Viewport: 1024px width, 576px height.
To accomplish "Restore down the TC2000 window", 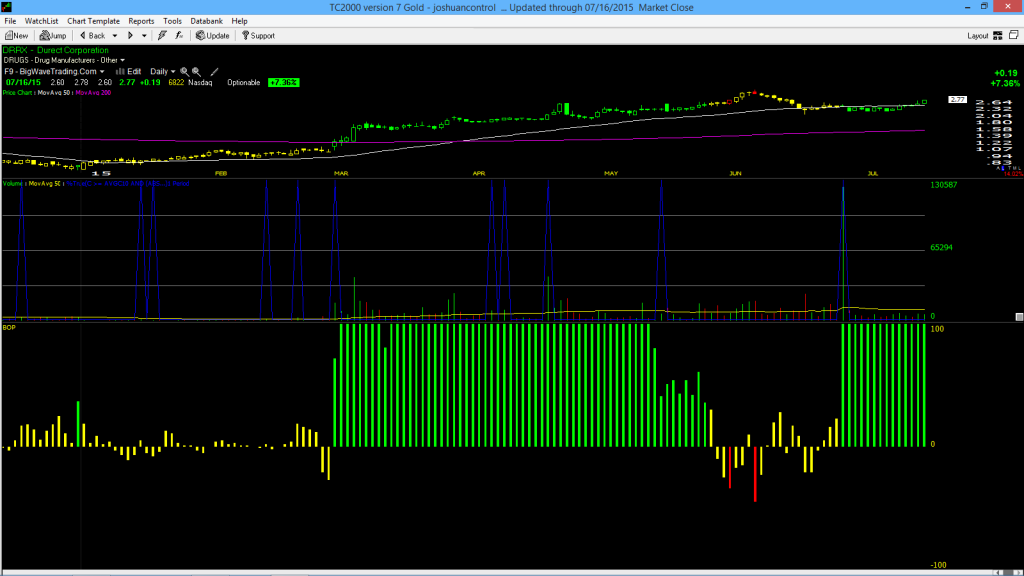I will 984,7.
